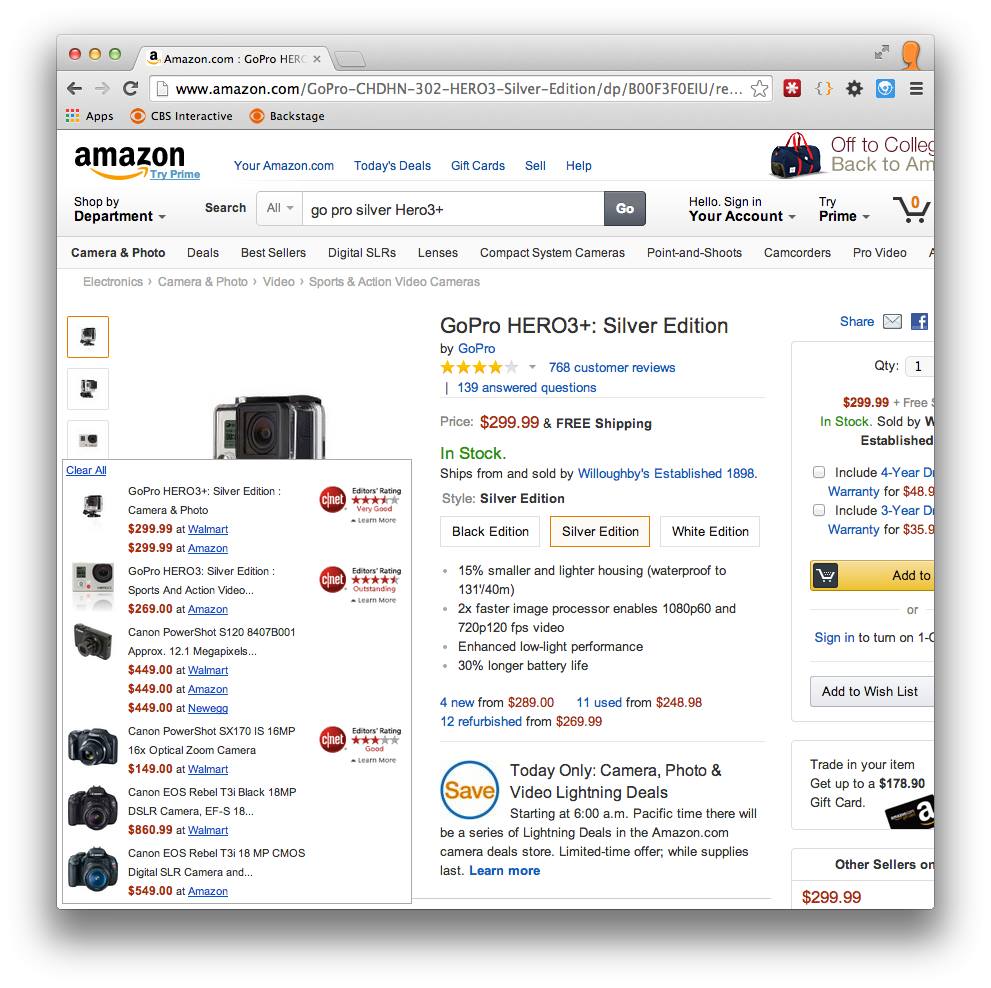The width and height of the screenshot is (991, 988).
Task: Go to the Digital SLRs tab
Action: (x=362, y=253)
